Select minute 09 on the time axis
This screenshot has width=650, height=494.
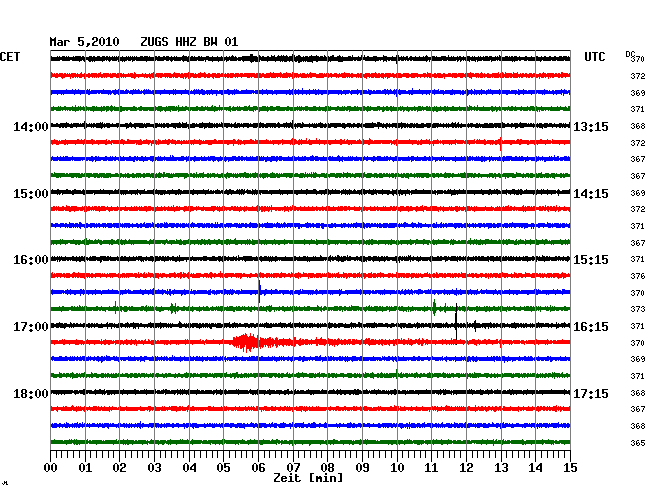tap(362, 467)
